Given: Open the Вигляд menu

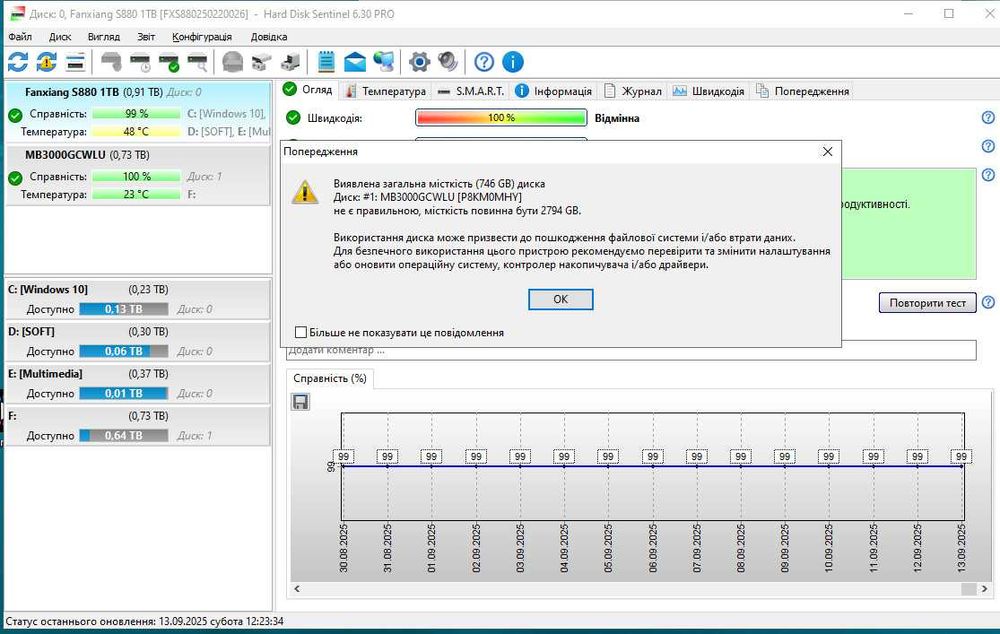Looking at the screenshot, I should pyautogui.click(x=103, y=36).
